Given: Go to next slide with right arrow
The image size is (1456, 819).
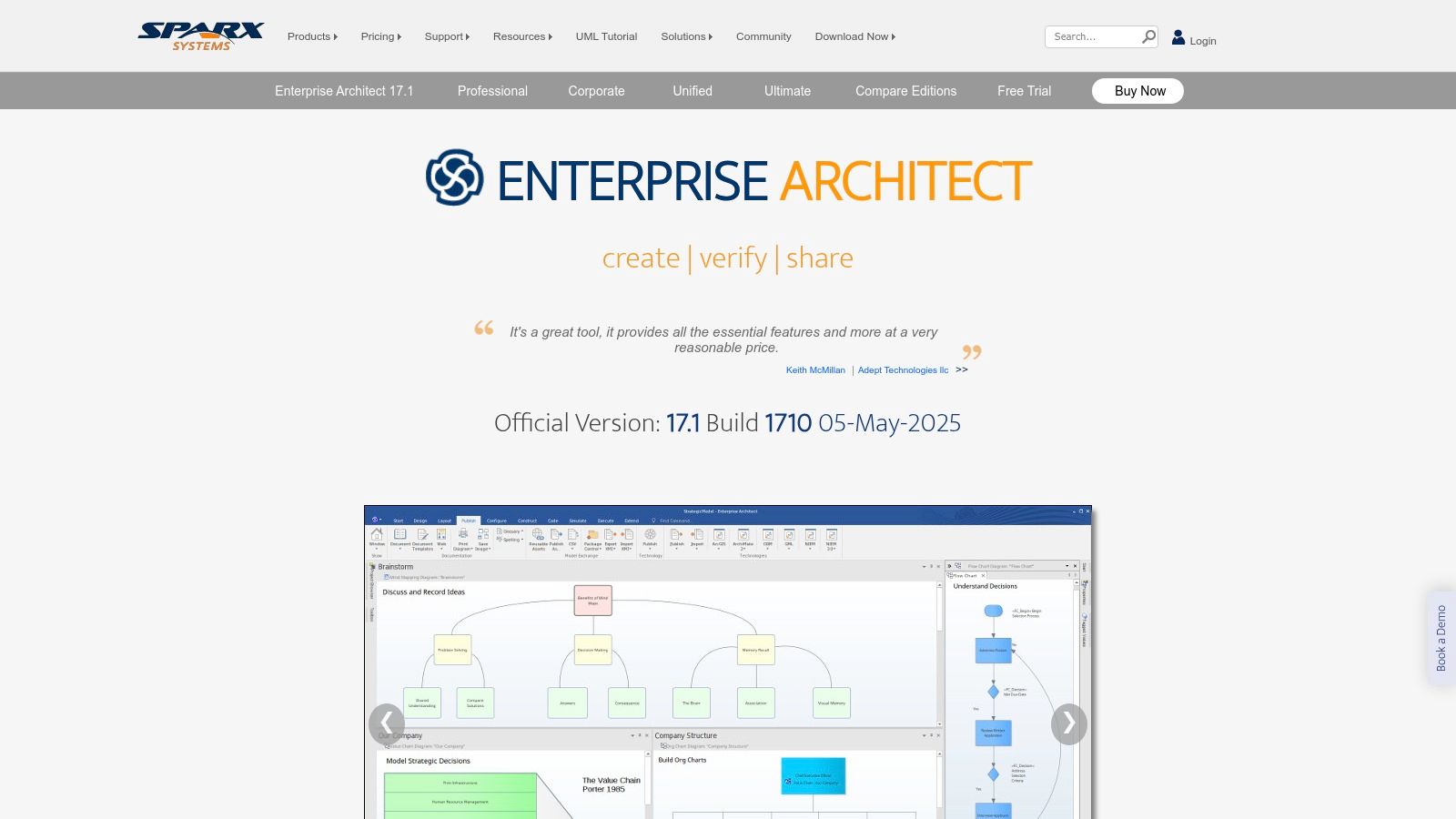Looking at the screenshot, I should 1069,724.
